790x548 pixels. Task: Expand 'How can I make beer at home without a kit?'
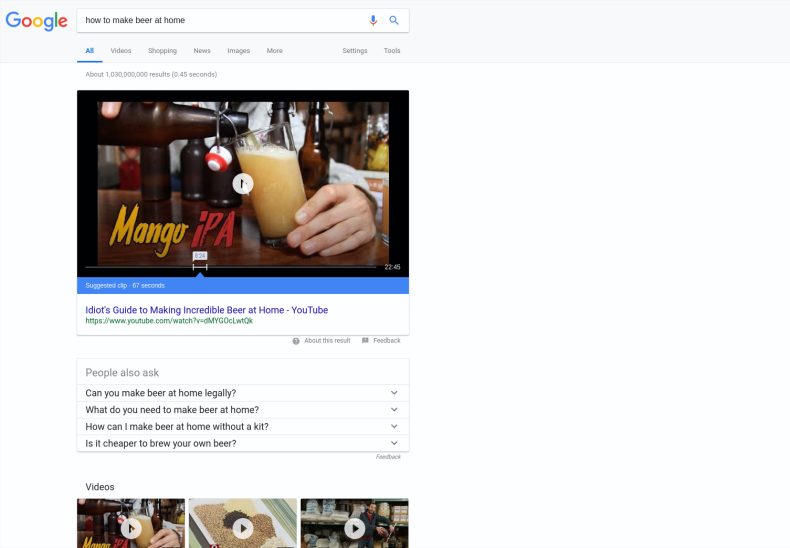[x=394, y=426]
